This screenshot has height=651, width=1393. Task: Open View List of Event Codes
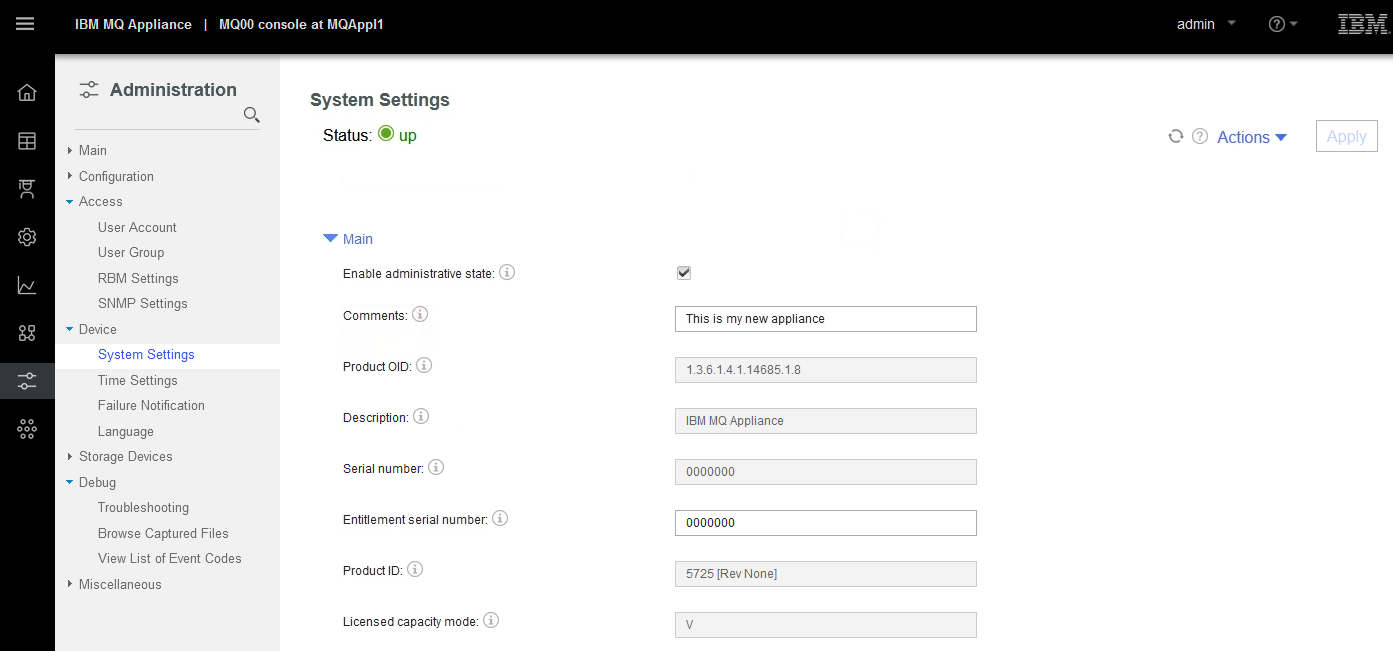(170, 558)
